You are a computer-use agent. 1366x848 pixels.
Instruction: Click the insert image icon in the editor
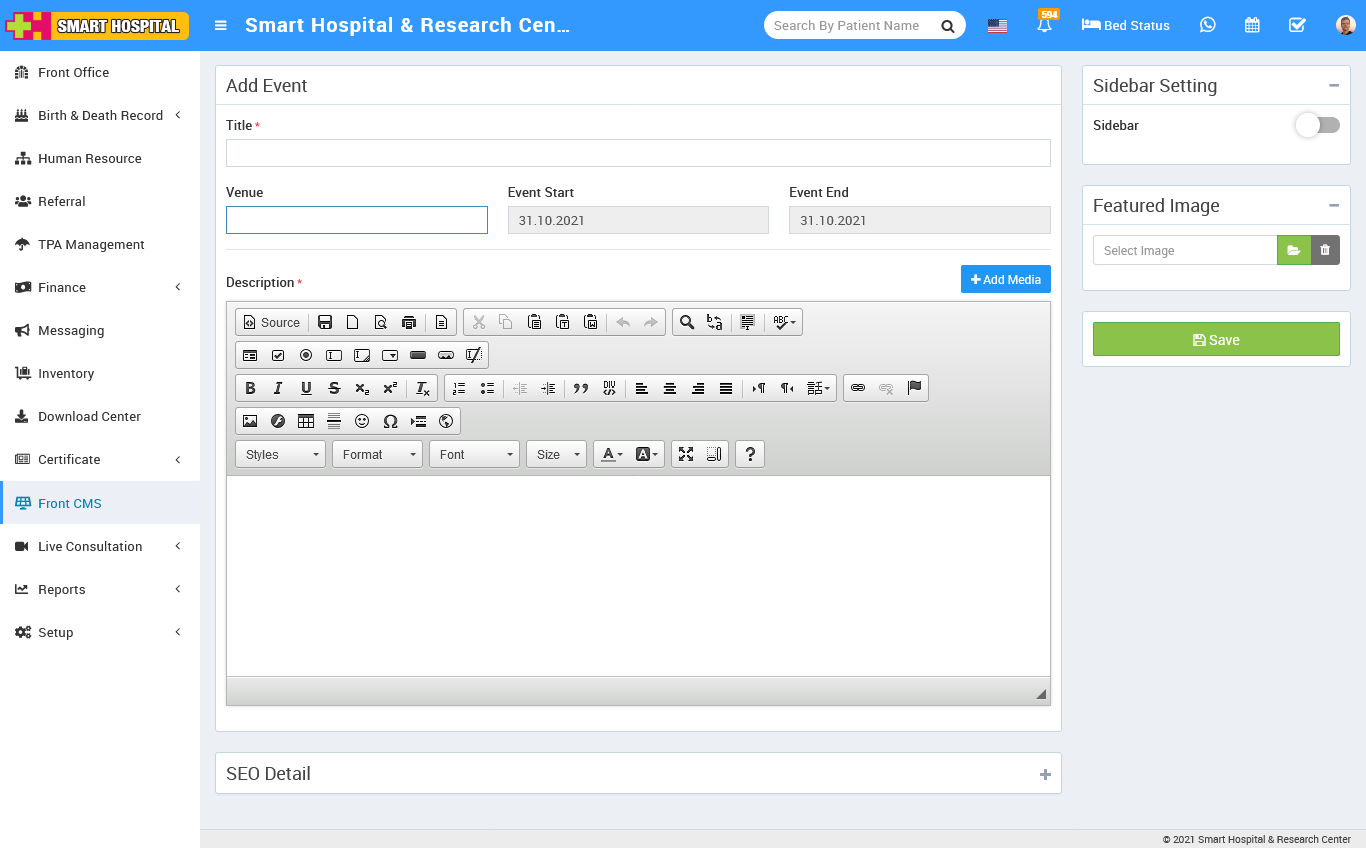click(x=250, y=421)
